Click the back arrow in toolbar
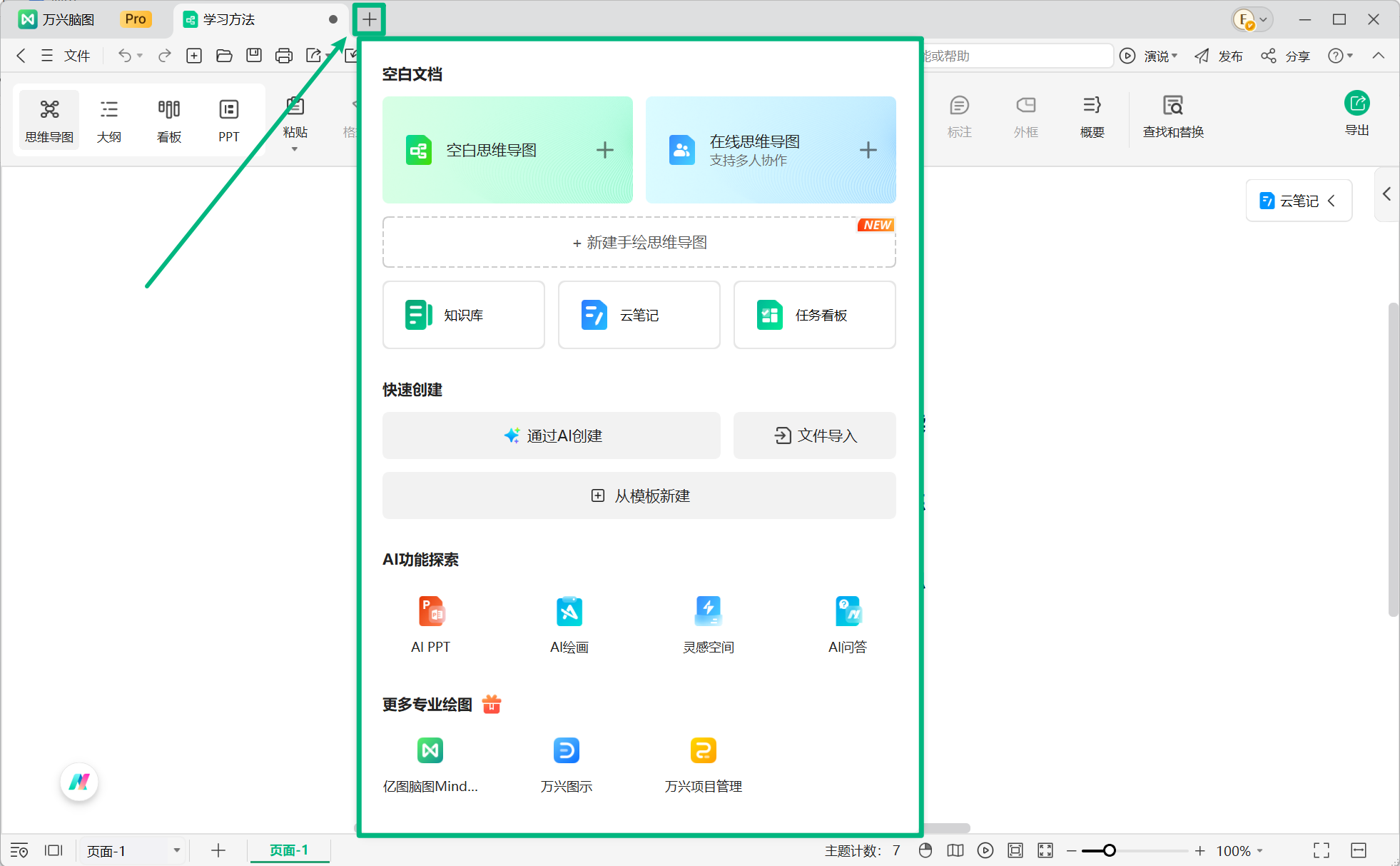 (x=21, y=56)
